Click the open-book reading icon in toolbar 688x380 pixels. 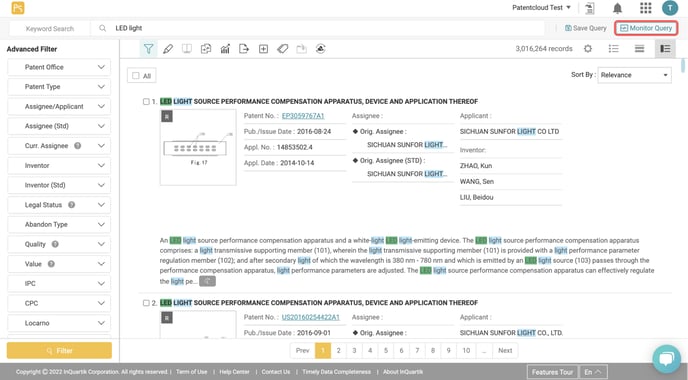pos(187,49)
